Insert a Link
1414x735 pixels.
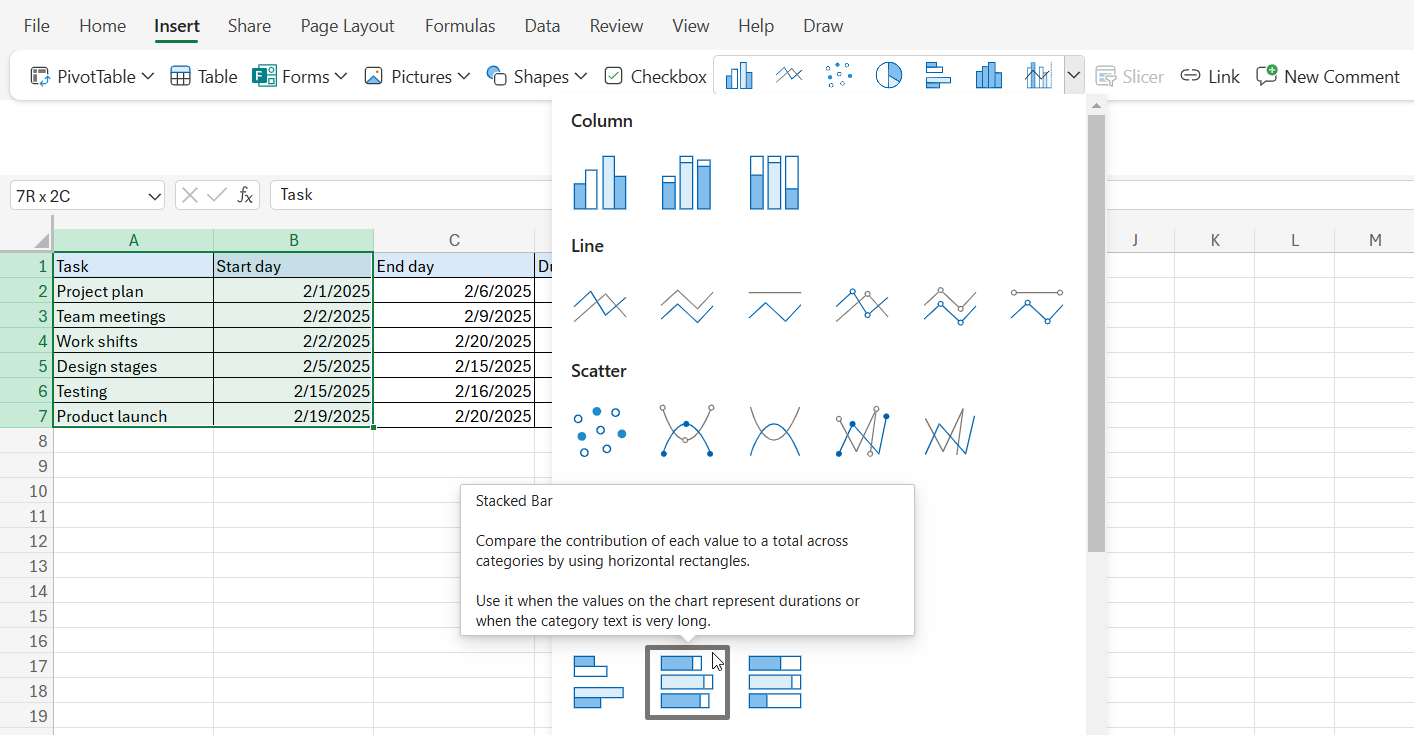click(1210, 75)
